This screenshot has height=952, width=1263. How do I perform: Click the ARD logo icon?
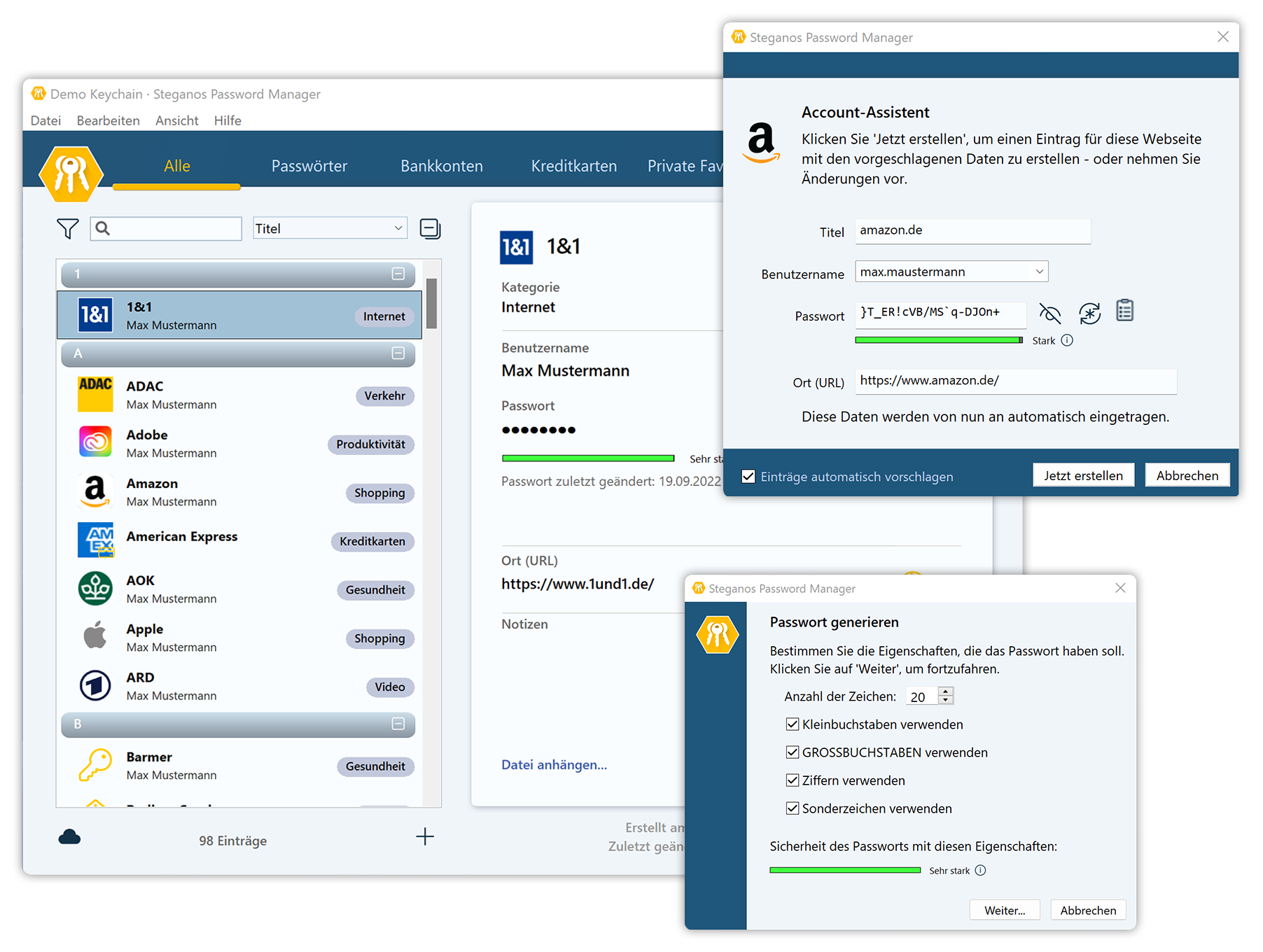coord(95,685)
